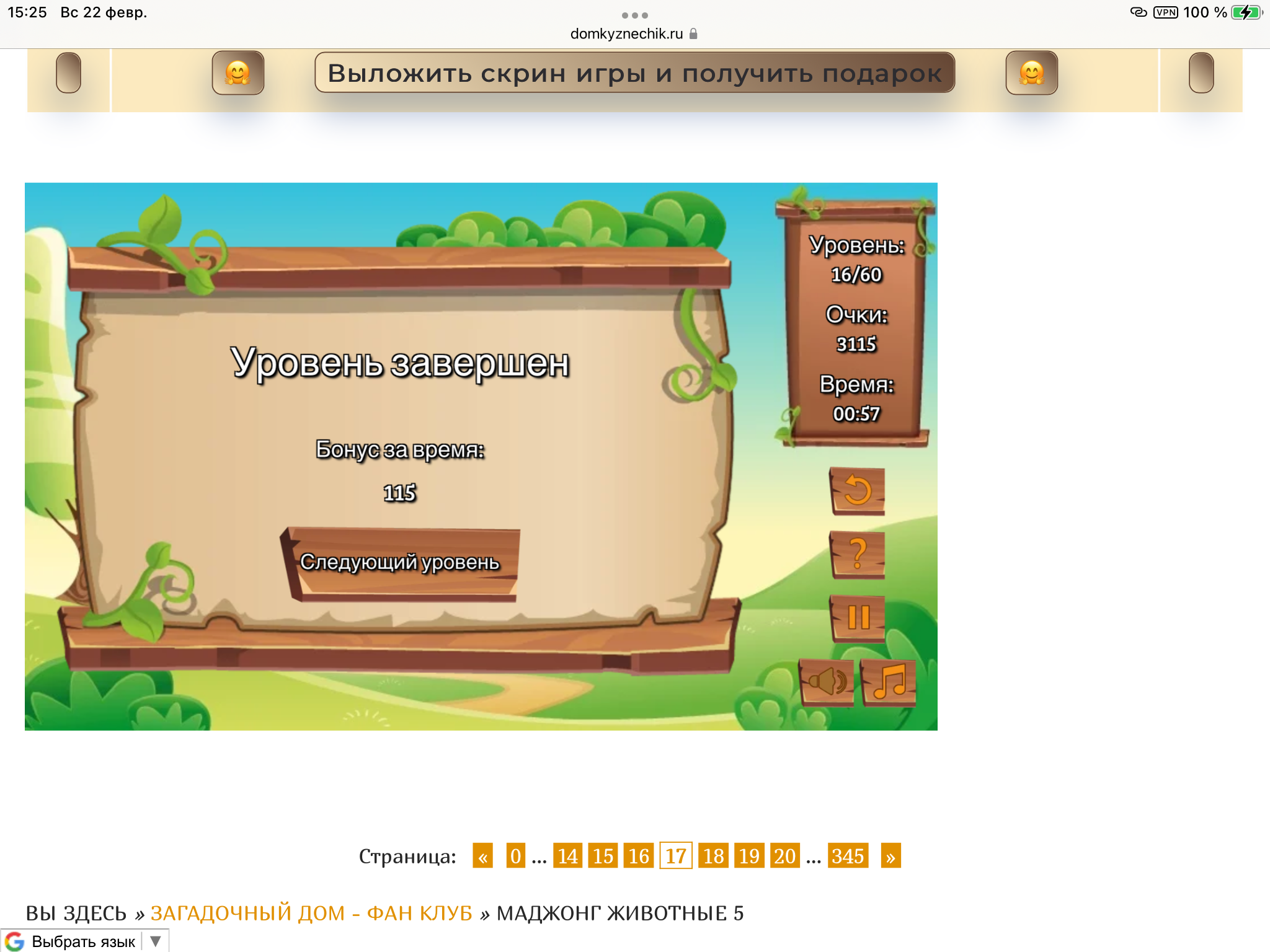Open "Выбрать язык" Google translate widget
1270x952 pixels.
click(x=82, y=941)
